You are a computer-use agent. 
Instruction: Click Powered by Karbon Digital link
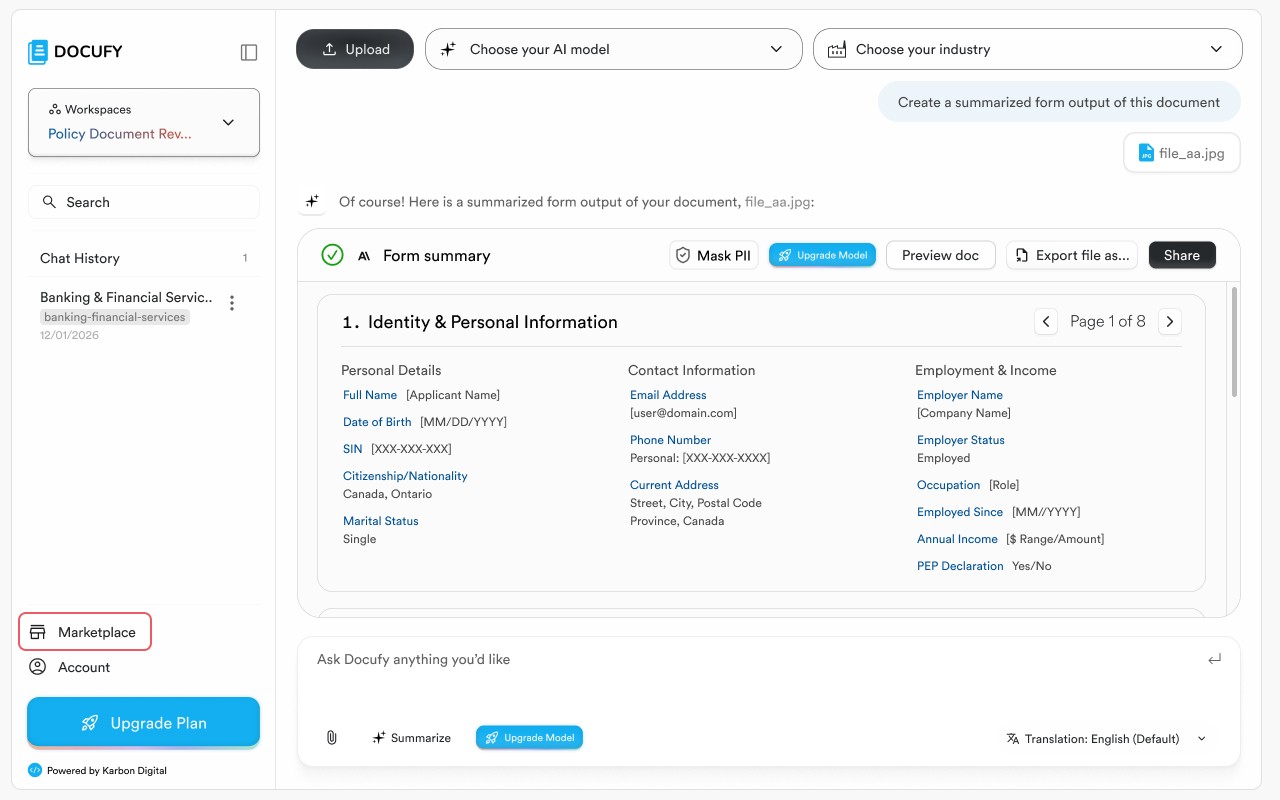click(97, 770)
